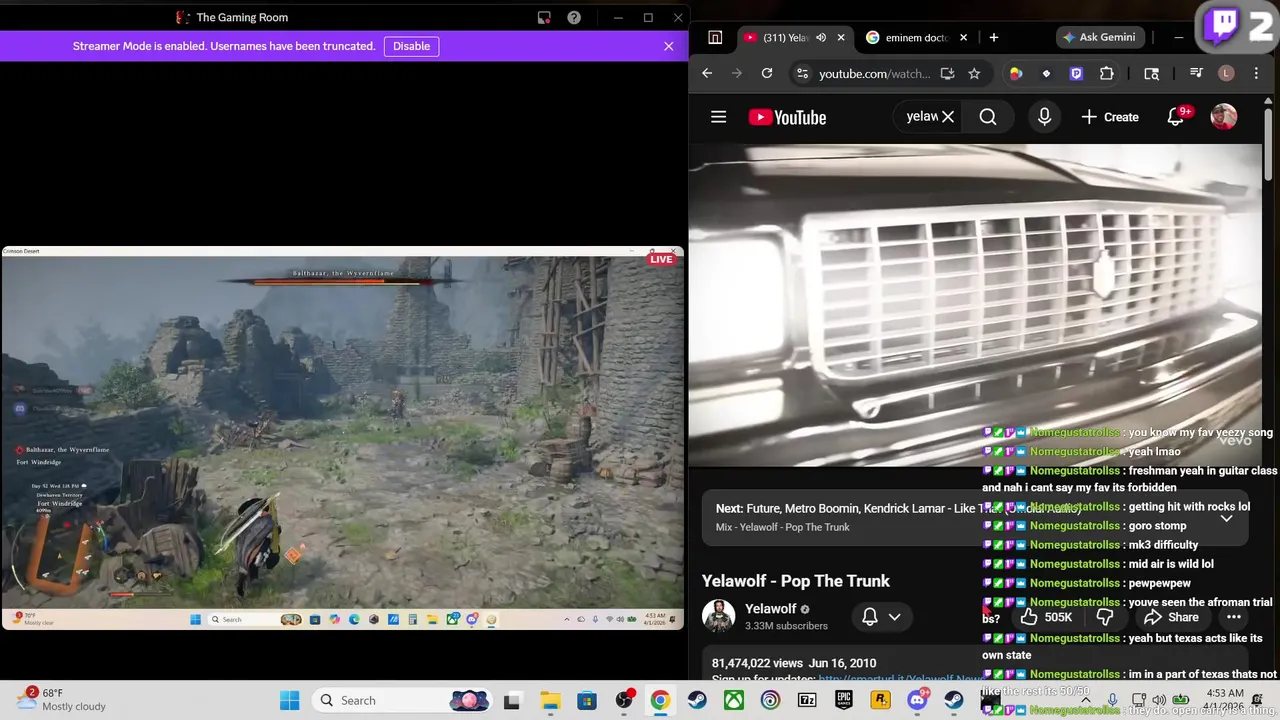Run YouTube search with magnifier button
This screenshot has height=720, width=1280.
pyautogui.click(x=988, y=117)
